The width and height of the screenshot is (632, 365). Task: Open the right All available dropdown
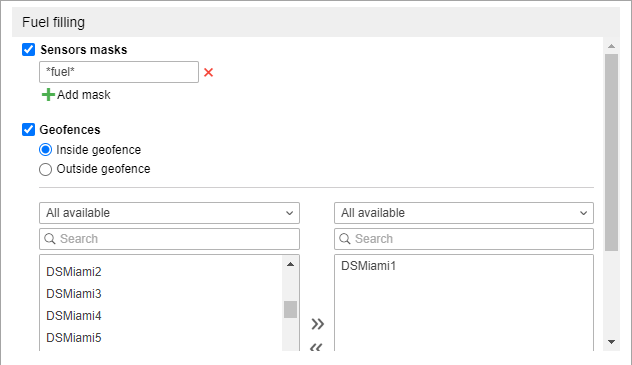(464, 213)
